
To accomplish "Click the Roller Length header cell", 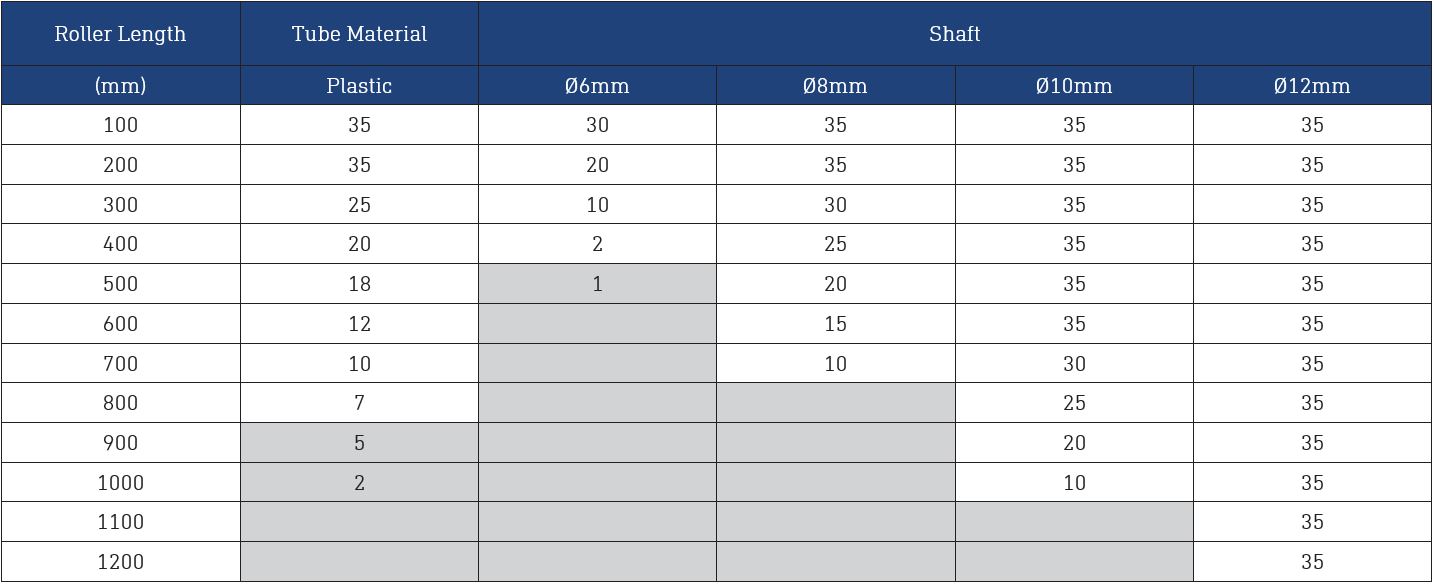I will pyautogui.click(x=120, y=34).
